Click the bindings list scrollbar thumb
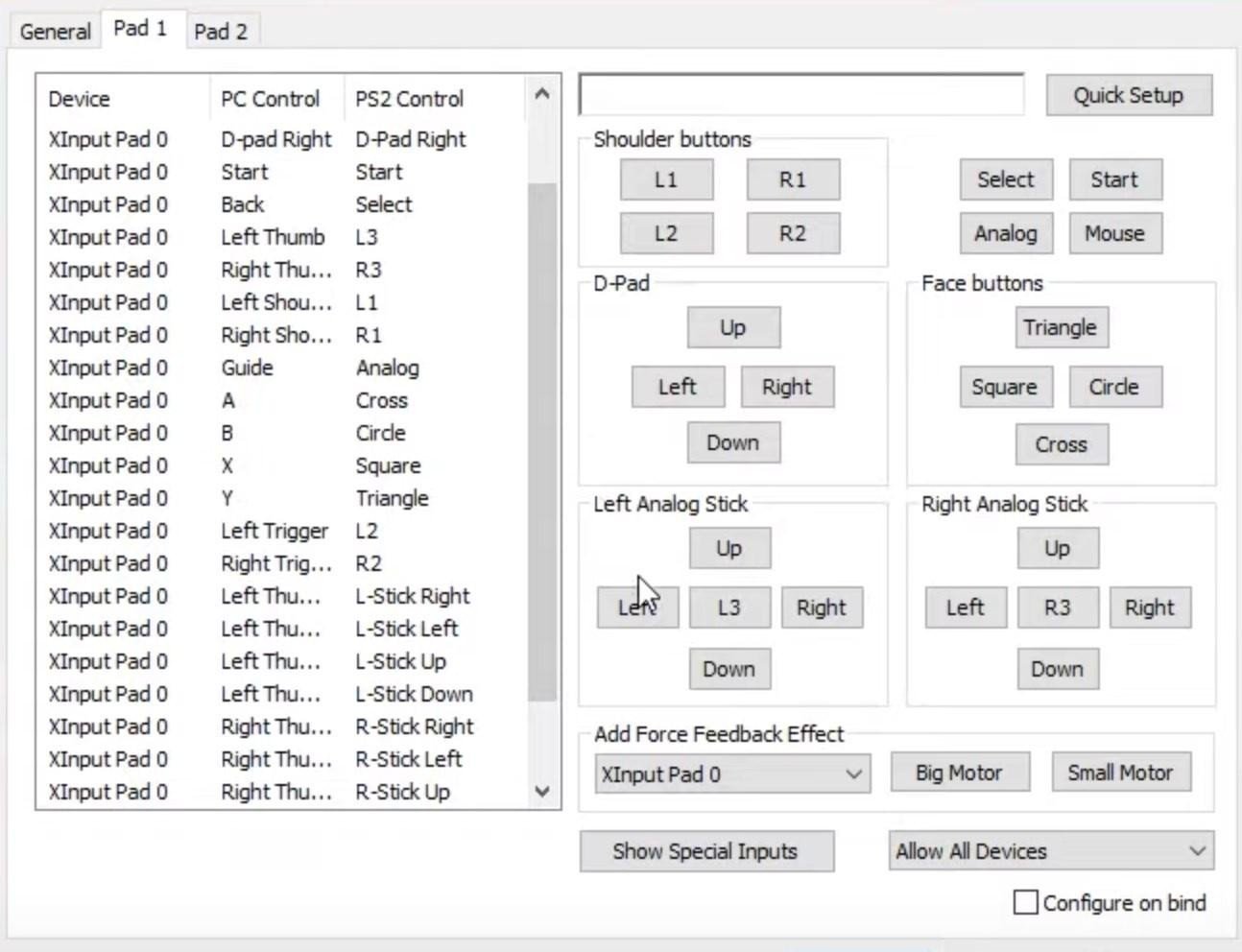The height and width of the screenshot is (952, 1242). (542, 441)
